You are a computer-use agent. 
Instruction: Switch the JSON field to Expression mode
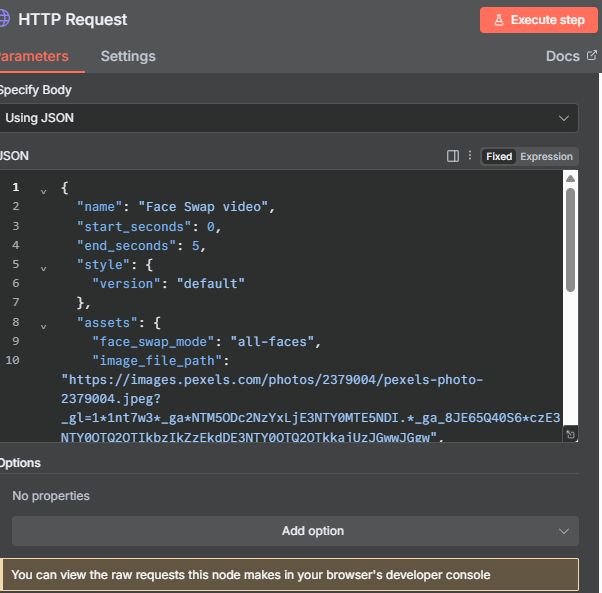click(x=546, y=156)
